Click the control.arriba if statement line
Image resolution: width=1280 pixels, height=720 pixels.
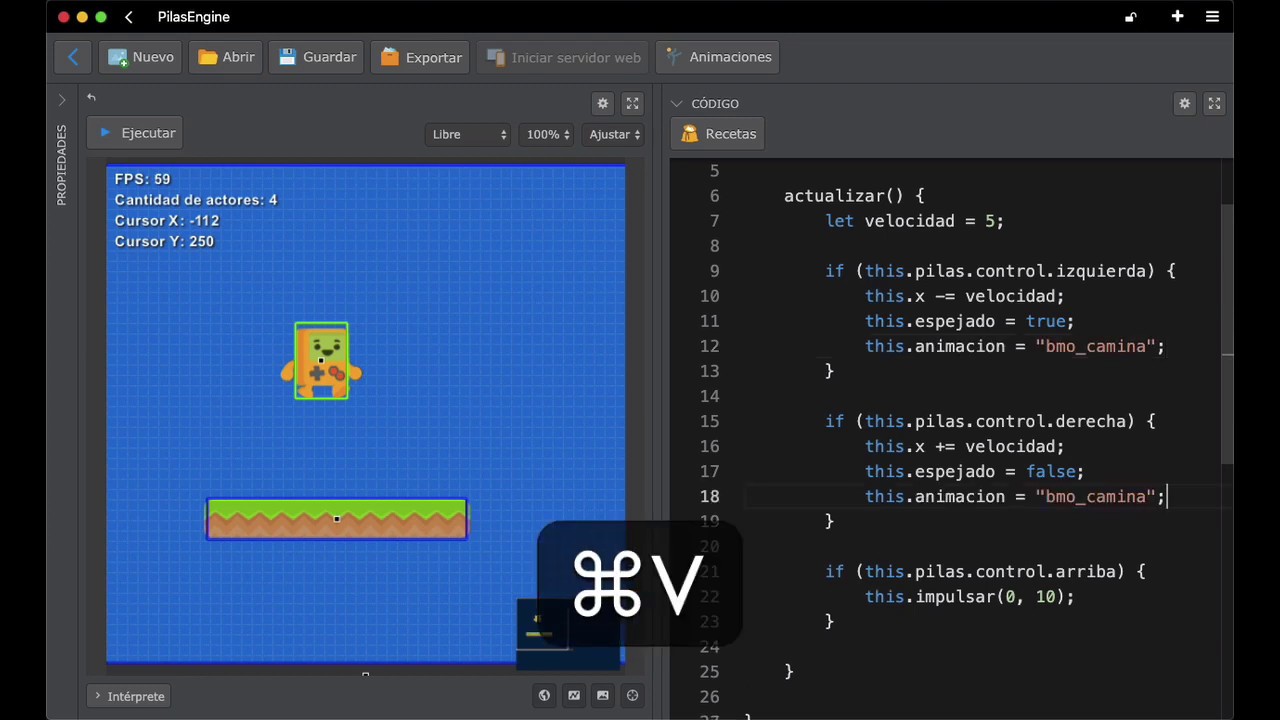click(985, 571)
